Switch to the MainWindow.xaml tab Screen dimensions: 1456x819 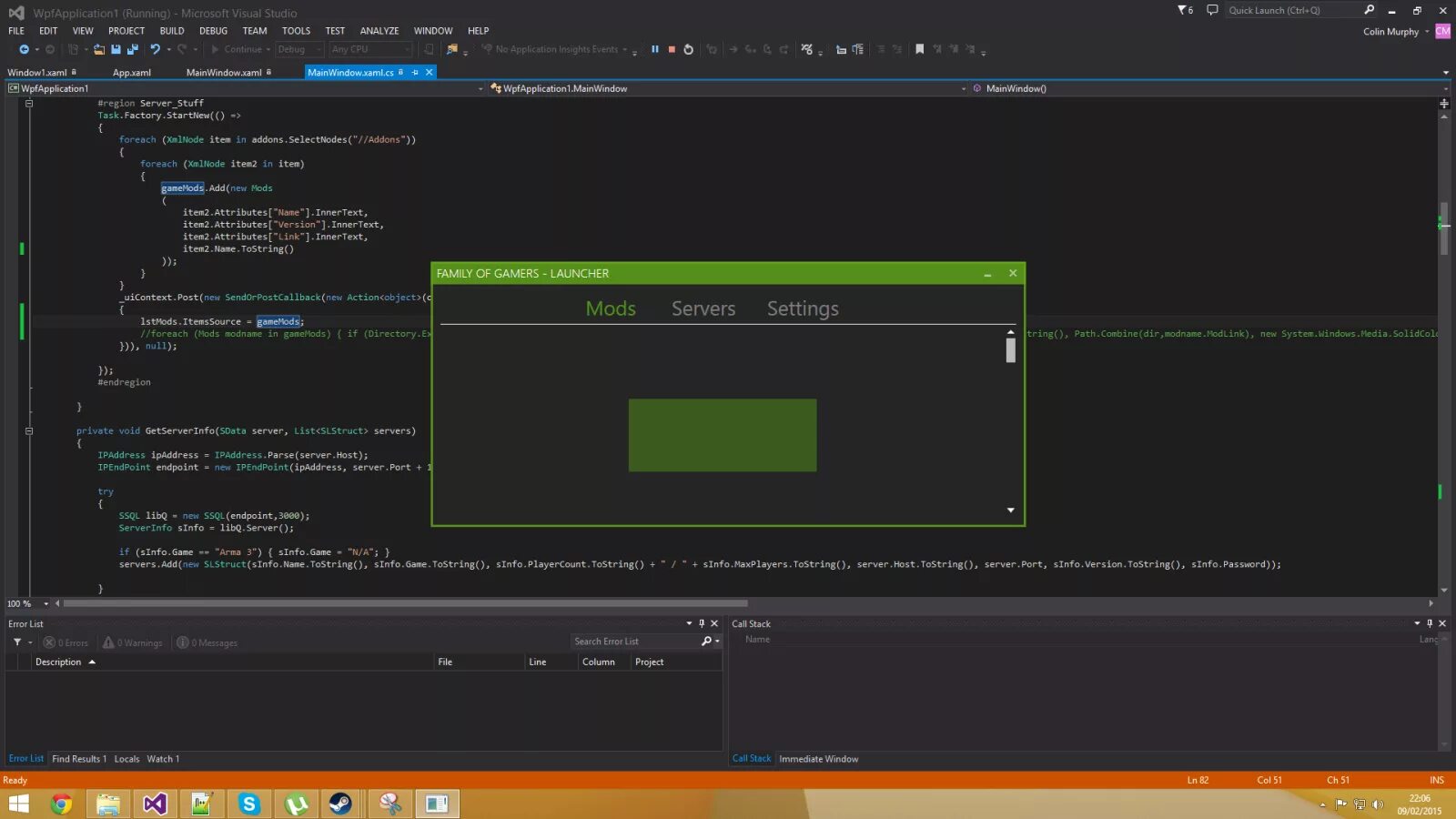[224, 72]
